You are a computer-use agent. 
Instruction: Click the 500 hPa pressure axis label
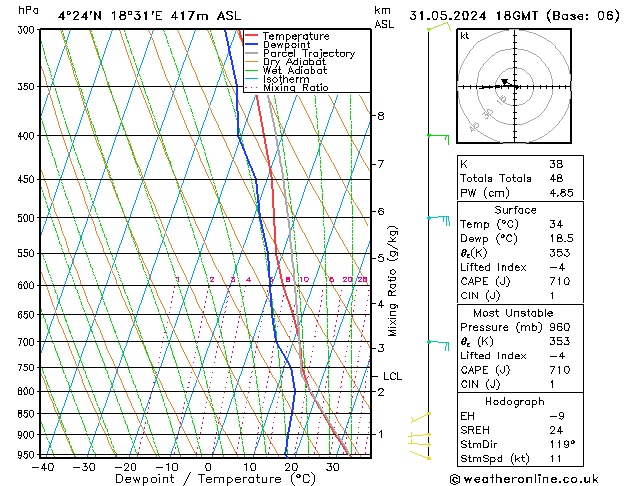[27, 218]
